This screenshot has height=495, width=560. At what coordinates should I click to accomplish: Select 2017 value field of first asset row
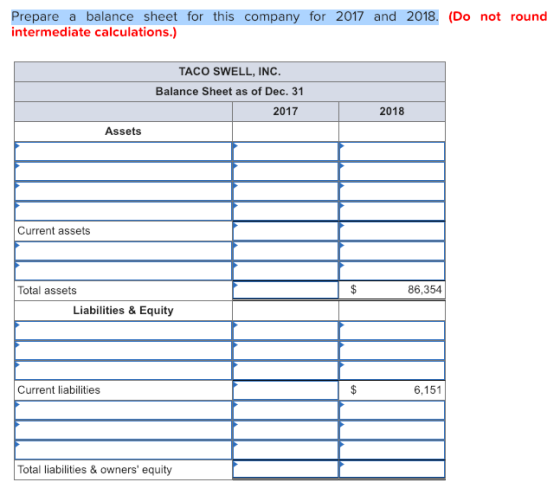(285, 151)
